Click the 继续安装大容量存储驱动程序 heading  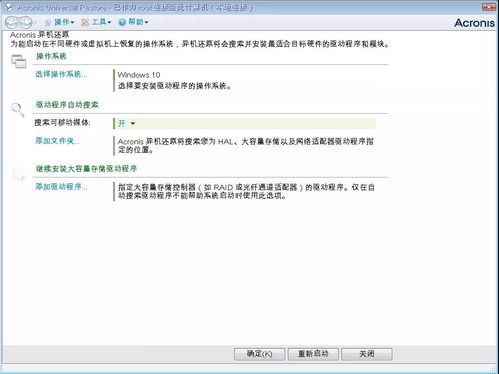point(86,169)
